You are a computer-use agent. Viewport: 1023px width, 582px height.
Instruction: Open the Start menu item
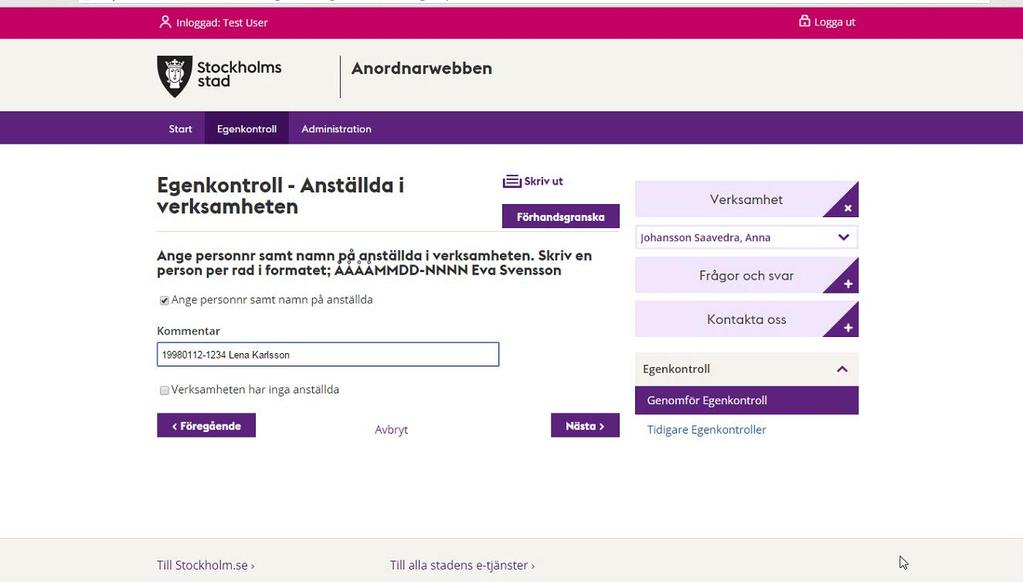point(180,129)
